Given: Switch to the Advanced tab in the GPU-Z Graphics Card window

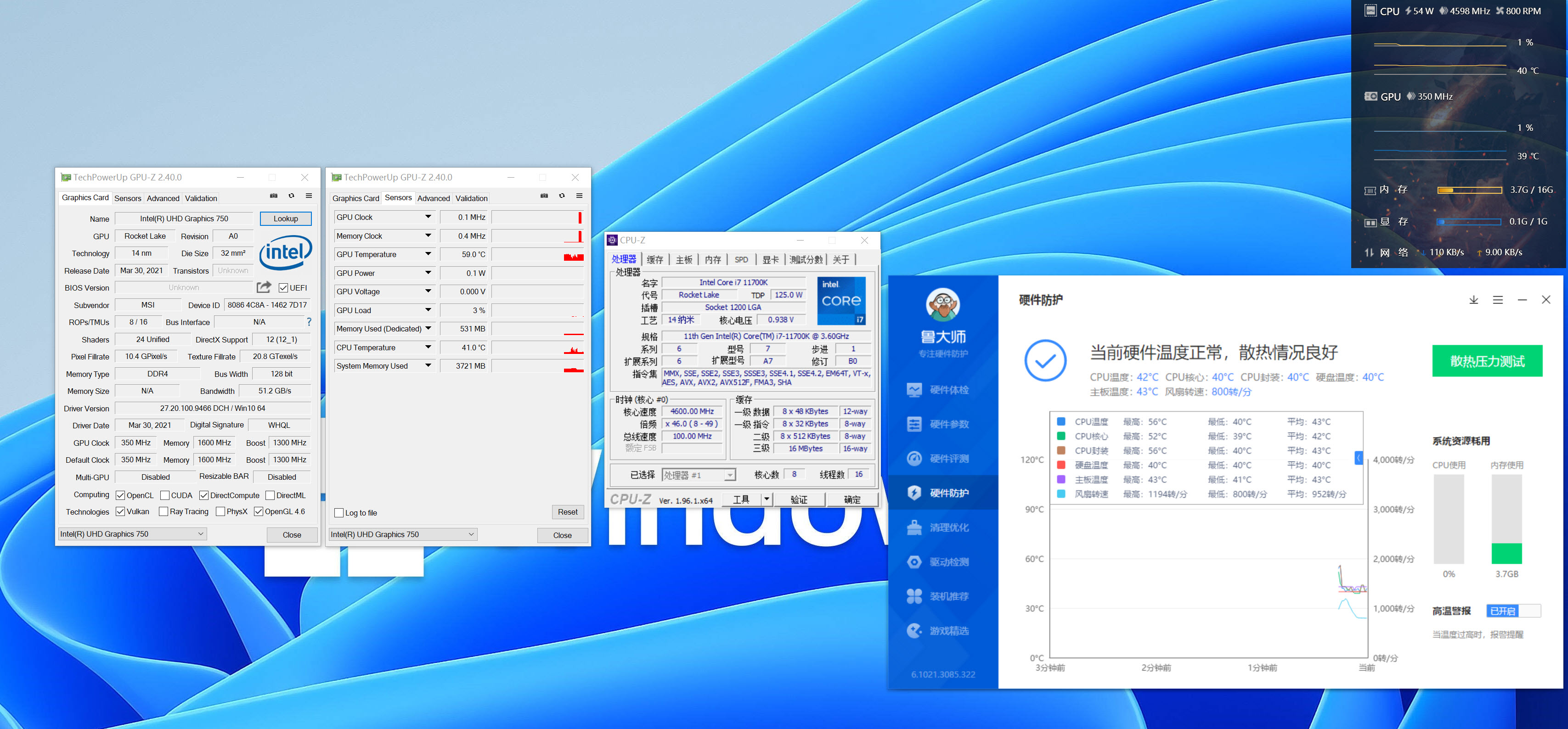Looking at the screenshot, I should click(x=163, y=198).
